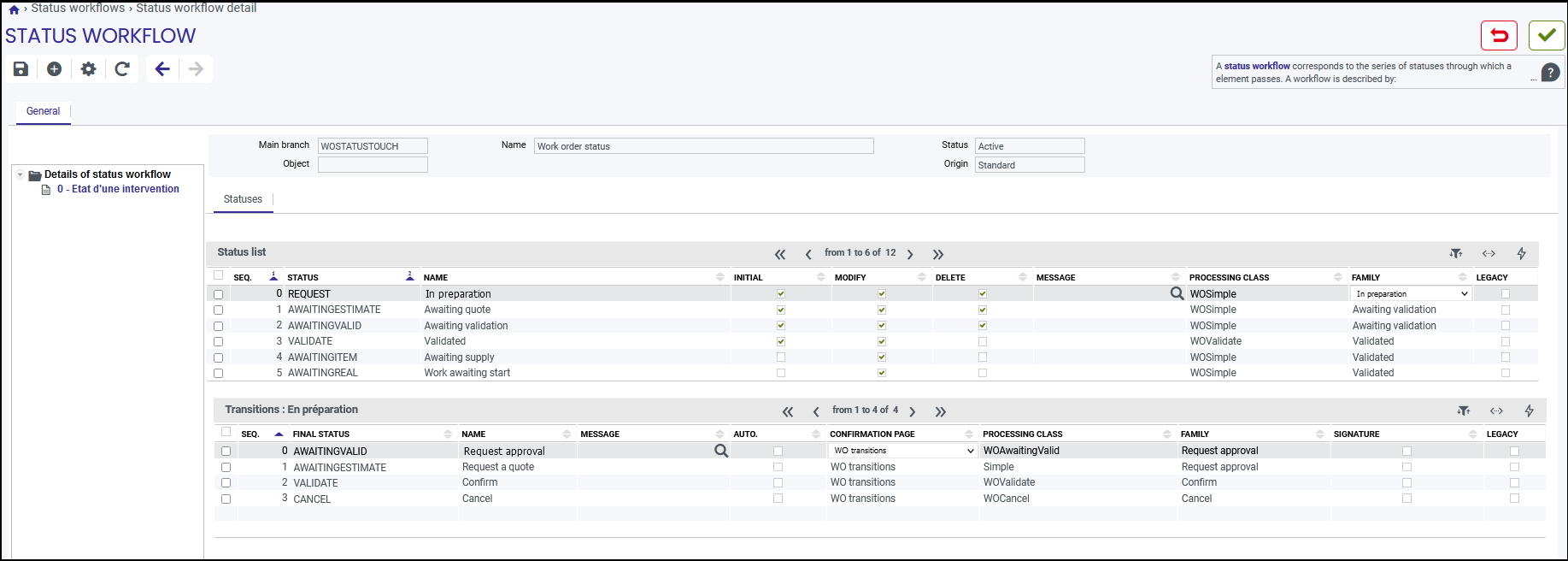The width and height of the screenshot is (1568, 561).
Task: Click the refresh reload icon
Action: click(122, 69)
